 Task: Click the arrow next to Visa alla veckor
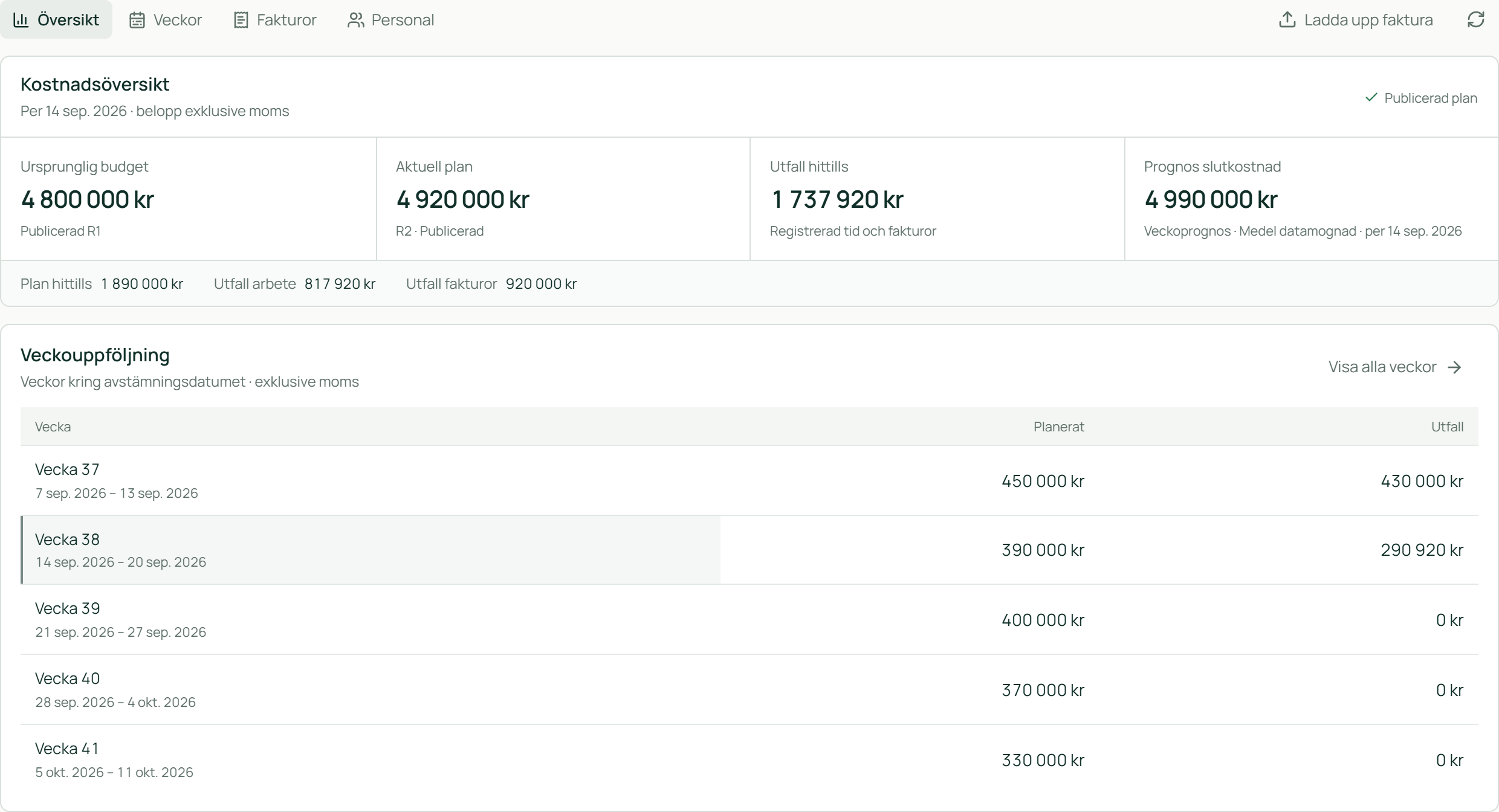click(x=1454, y=367)
